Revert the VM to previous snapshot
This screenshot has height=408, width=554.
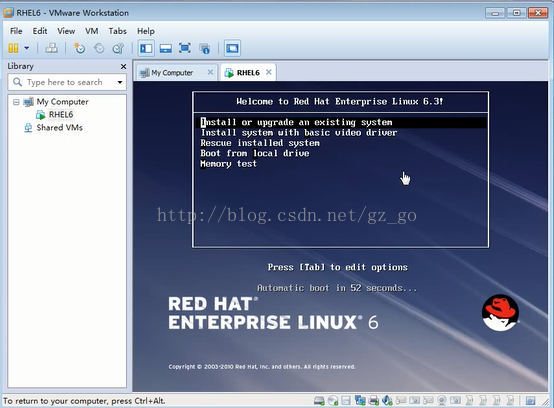(x=99, y=48)
